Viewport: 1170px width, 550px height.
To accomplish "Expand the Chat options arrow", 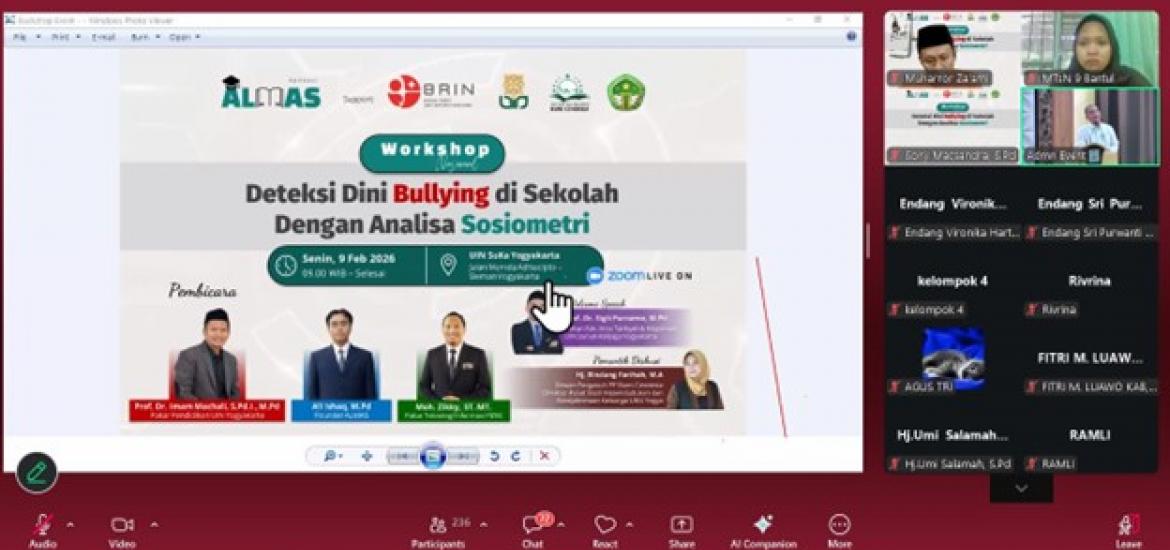I will pyautogui.click(x=560, y=525).
